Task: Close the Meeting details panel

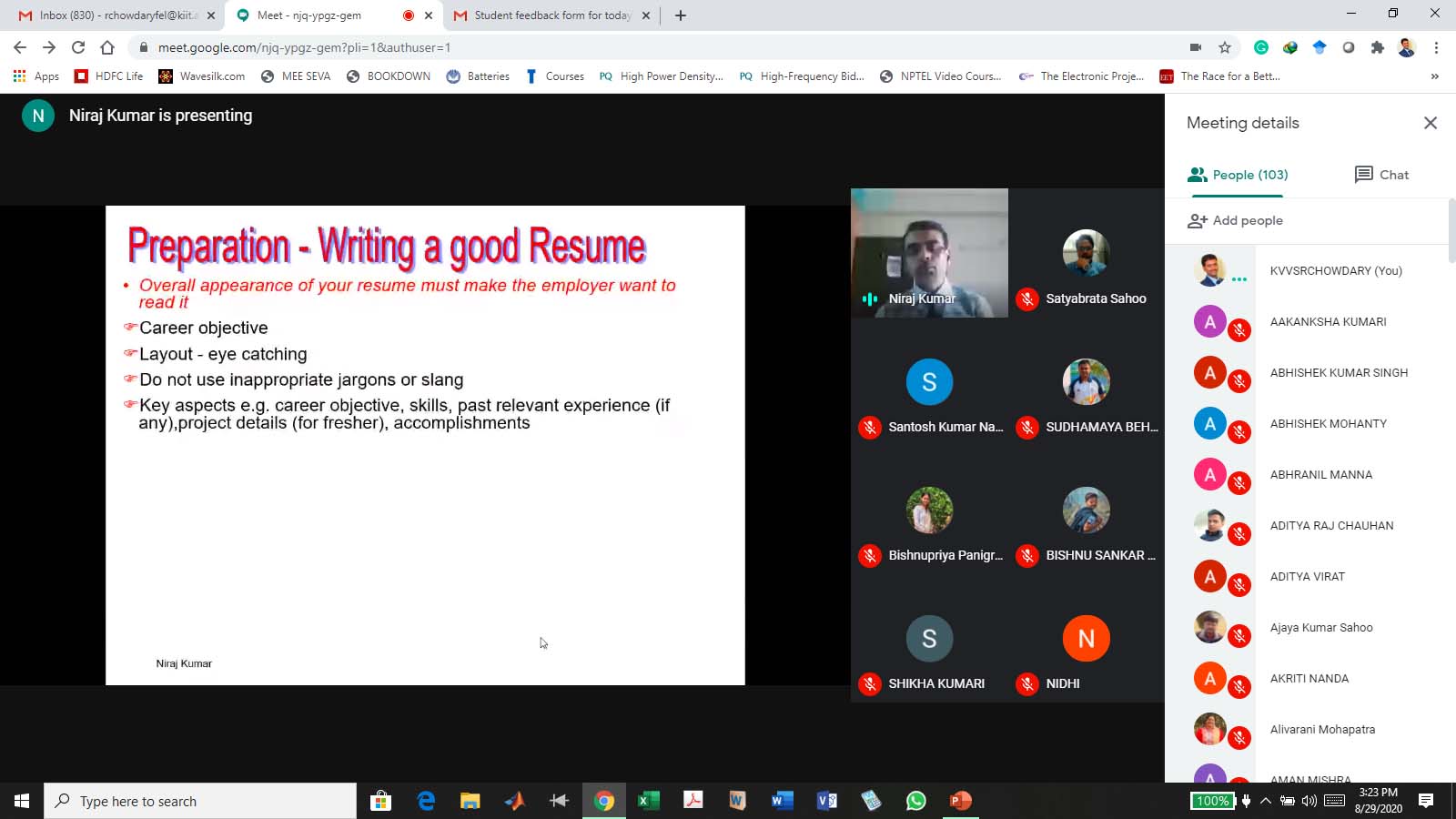Action: coord(1430,123)
